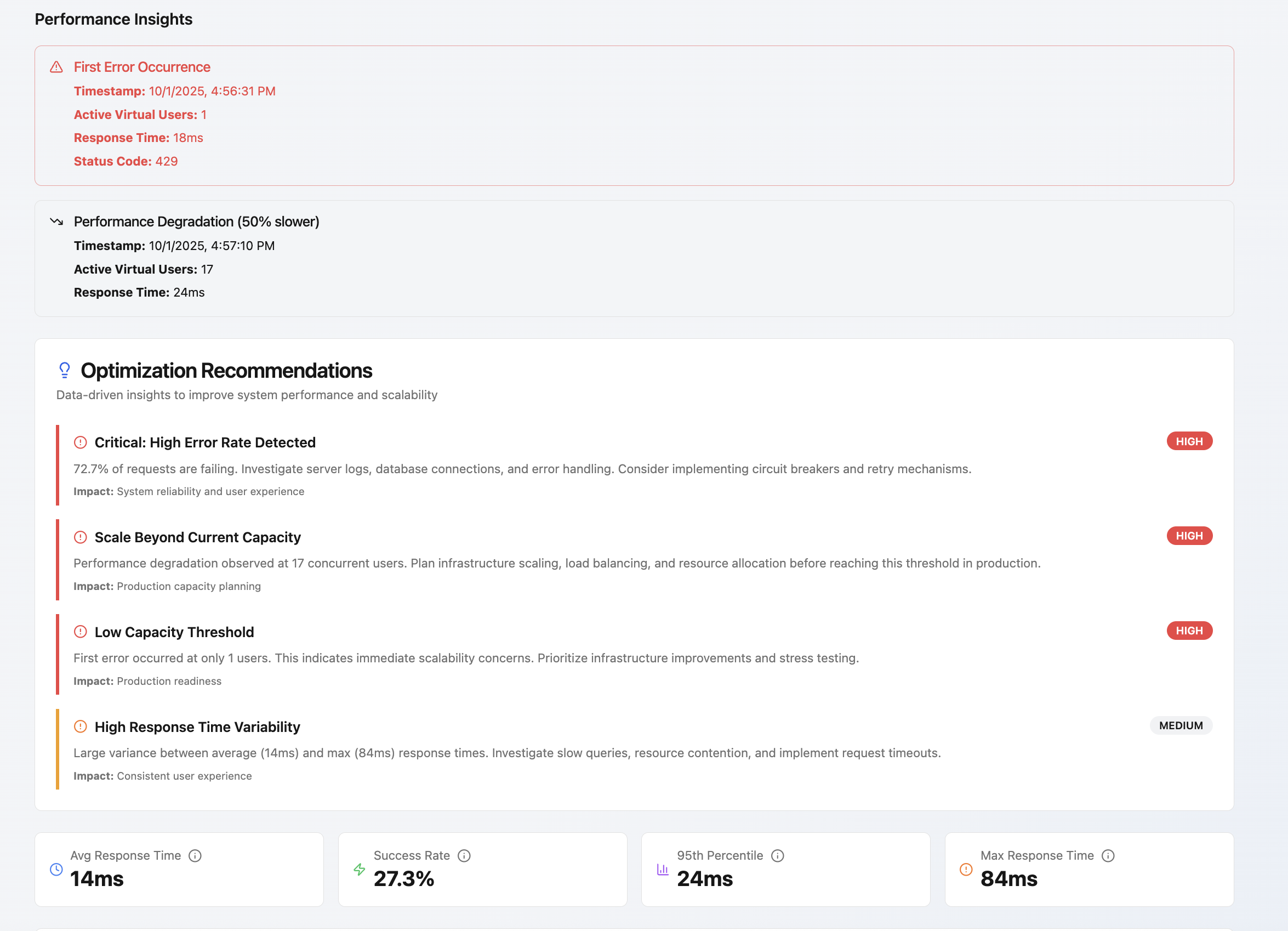Open the info tooltip for Avg Response Time
The height and width of the screenshot is (931, 1288).
point(195,855)
